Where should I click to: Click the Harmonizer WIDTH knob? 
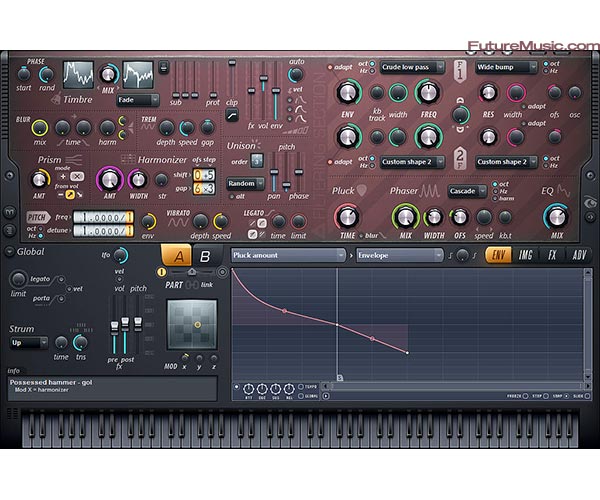tap(138, 179)
